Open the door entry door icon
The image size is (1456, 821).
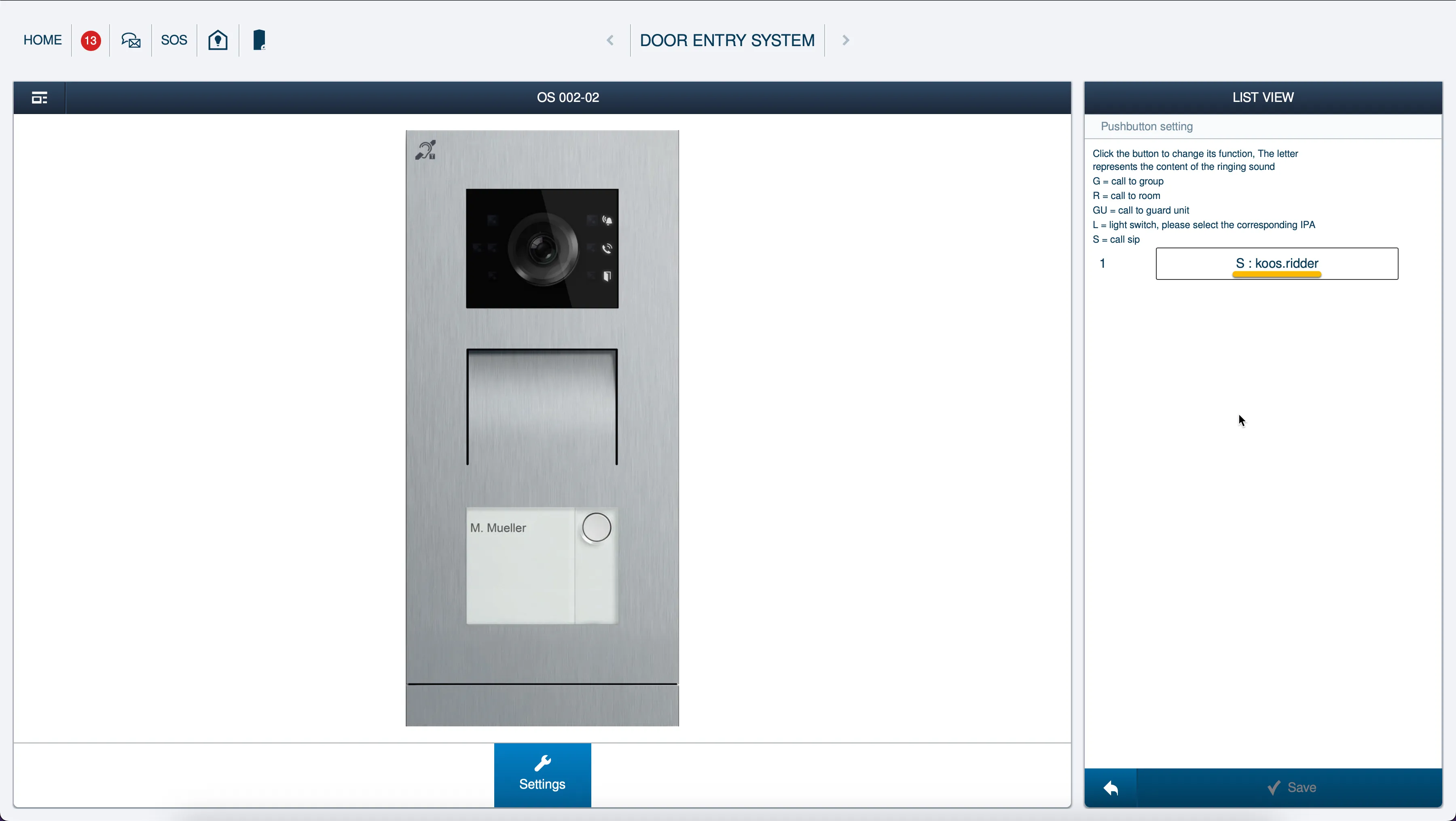259,40
